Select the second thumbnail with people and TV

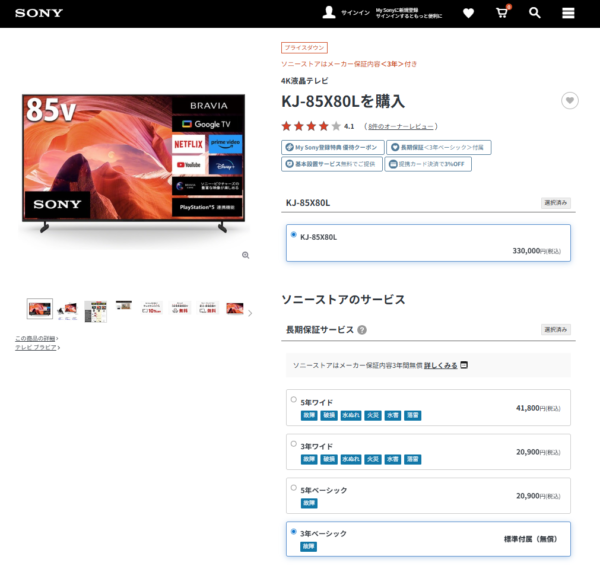pos(67,311)
